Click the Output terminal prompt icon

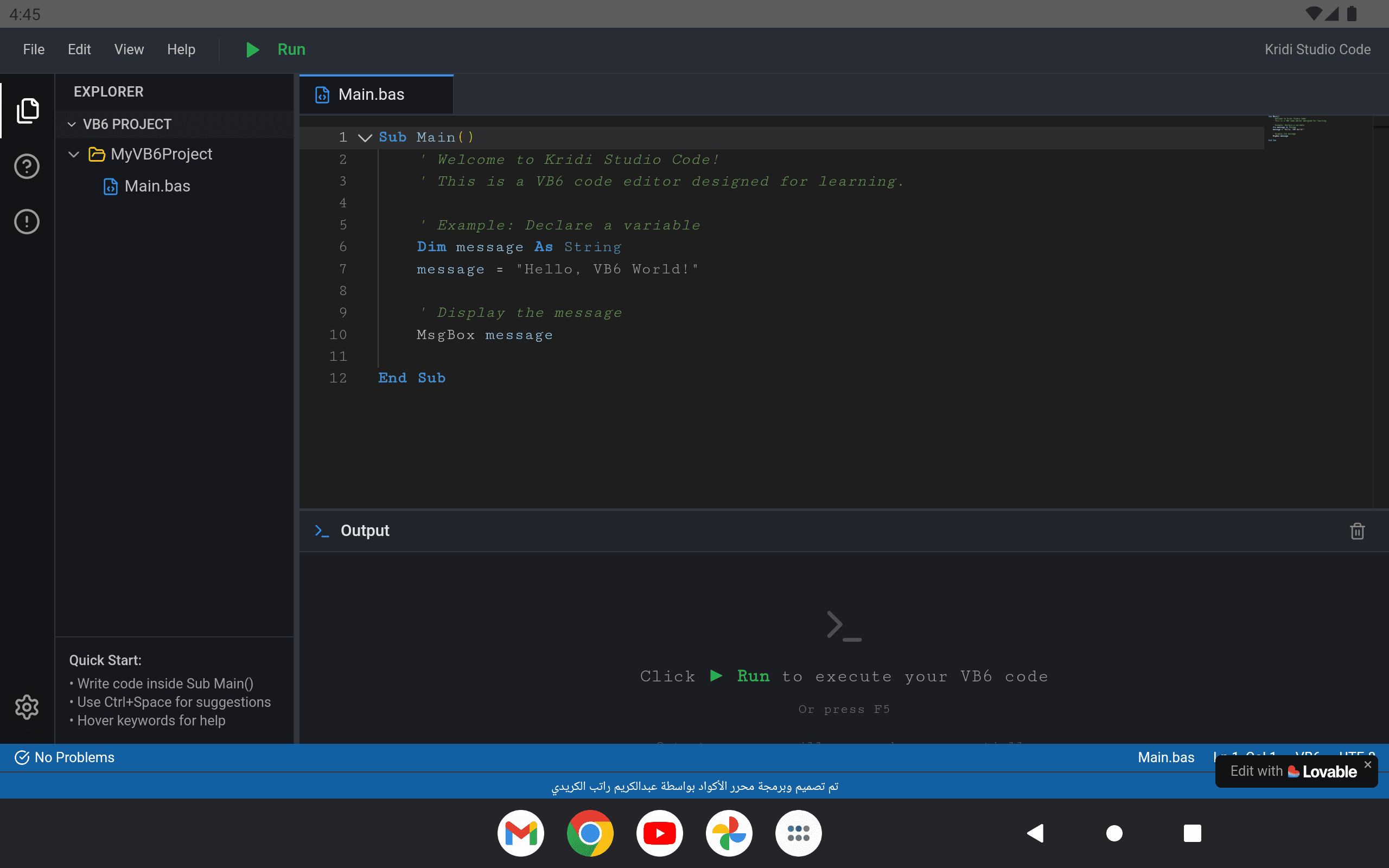pyautogui.click(x=321, y=531)
